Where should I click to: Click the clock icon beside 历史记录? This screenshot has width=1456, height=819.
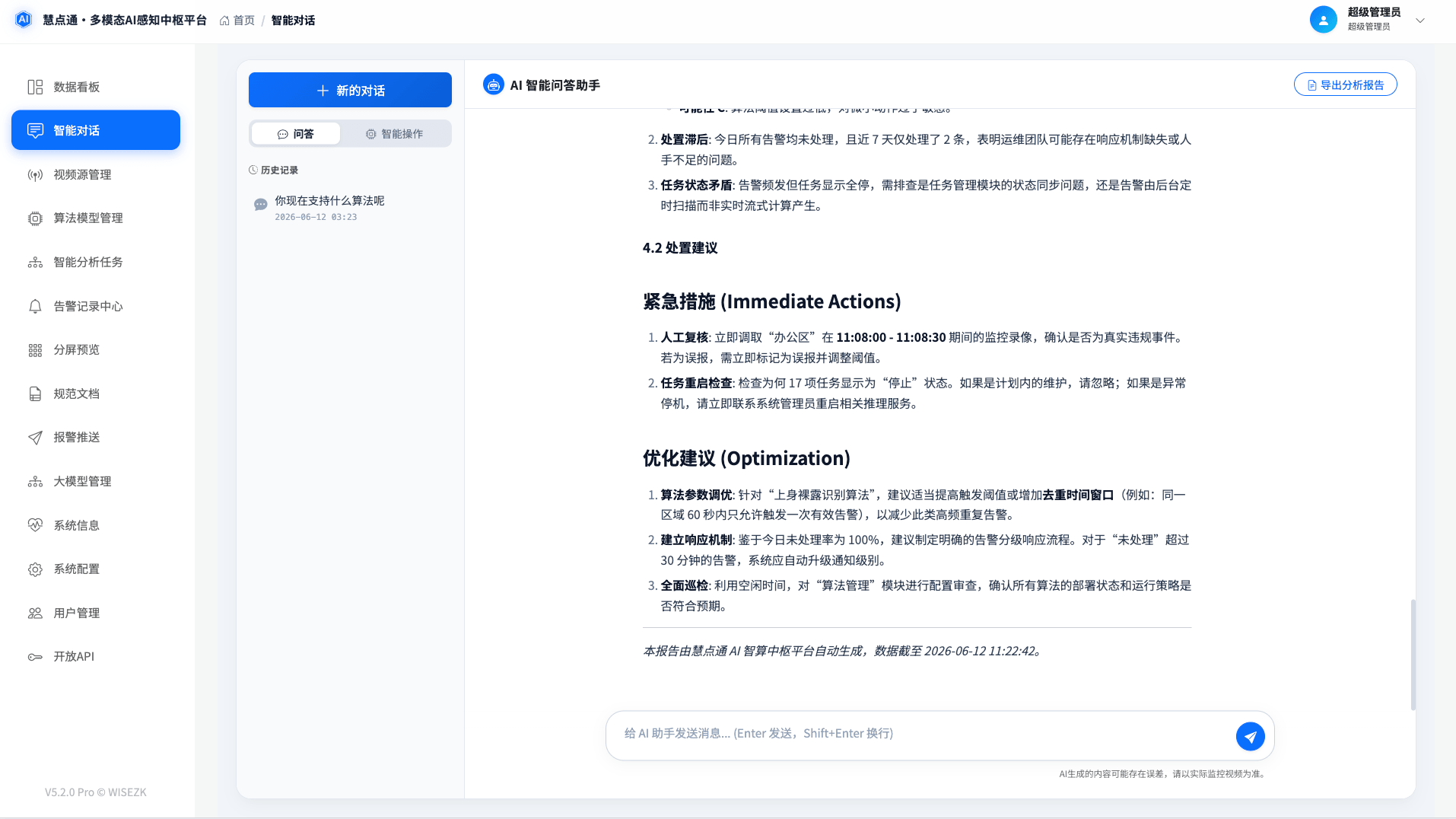[253, 170]
